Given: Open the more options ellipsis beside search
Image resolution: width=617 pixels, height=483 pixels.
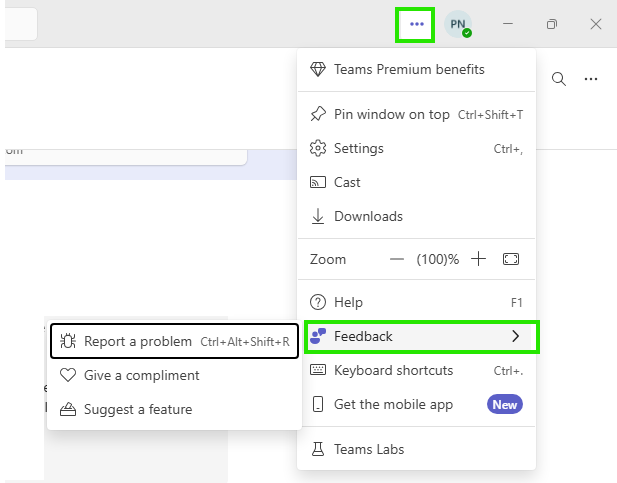Looking at the screenshot, I should coord(591,79).
